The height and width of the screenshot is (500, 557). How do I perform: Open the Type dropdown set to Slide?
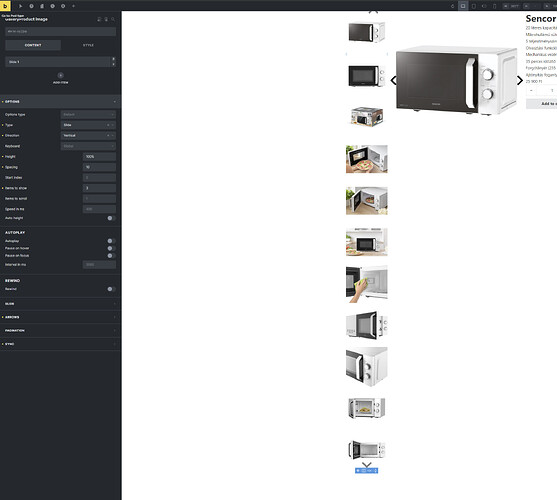tap(88, 125)
